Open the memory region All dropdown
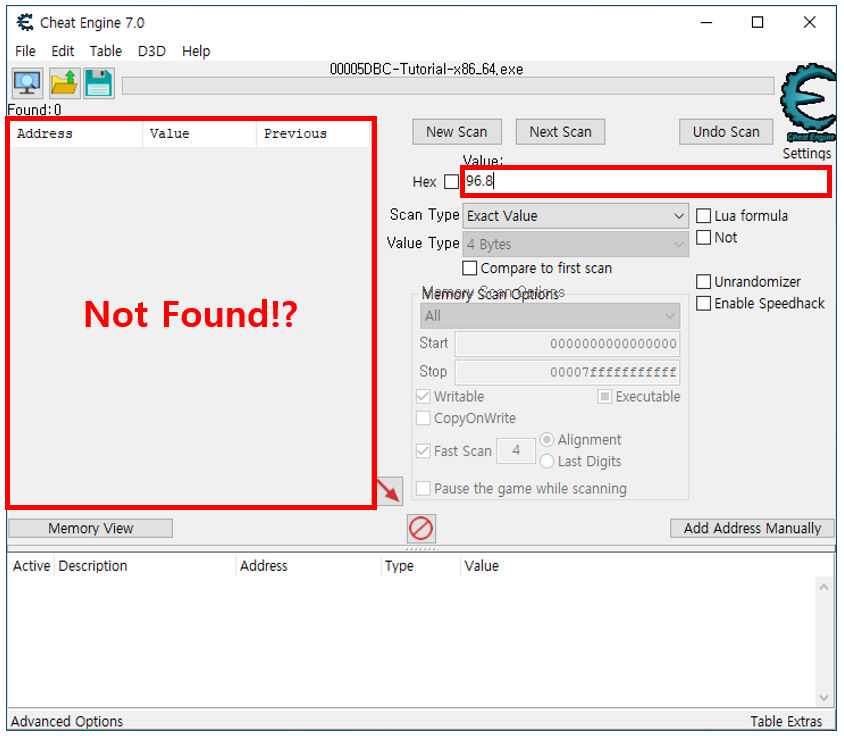 (550, 316)
